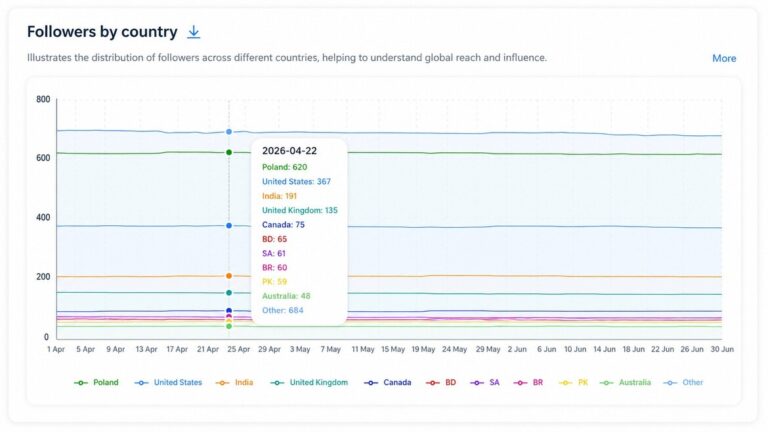Toggle India series in the legend

click(x=234, y=383)
